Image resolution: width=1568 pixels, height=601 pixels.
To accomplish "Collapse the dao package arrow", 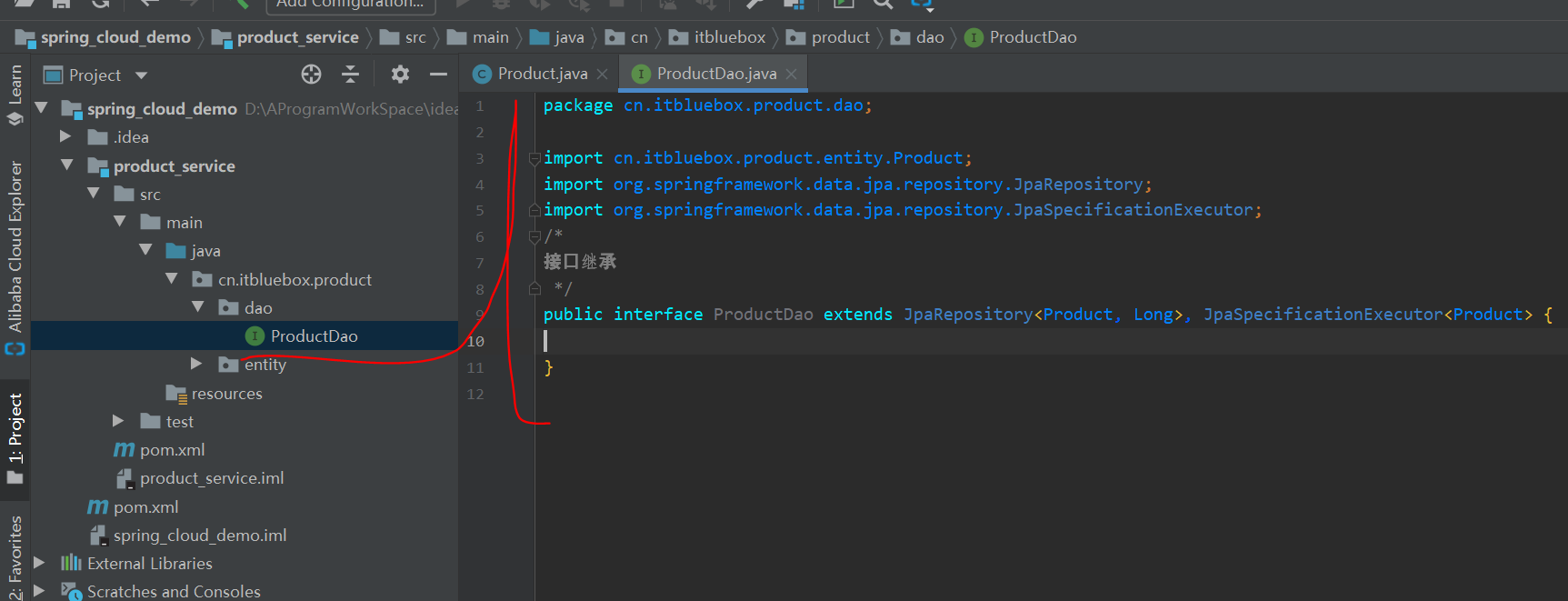I will pos(198,306).
